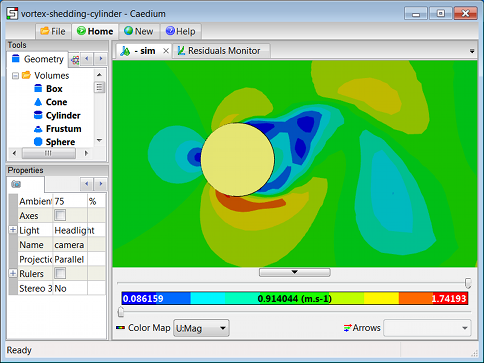The height and width of the screenshot is (363, 484).
Task: Click left arrow in Properties tab strip
Action: (87, 184)
